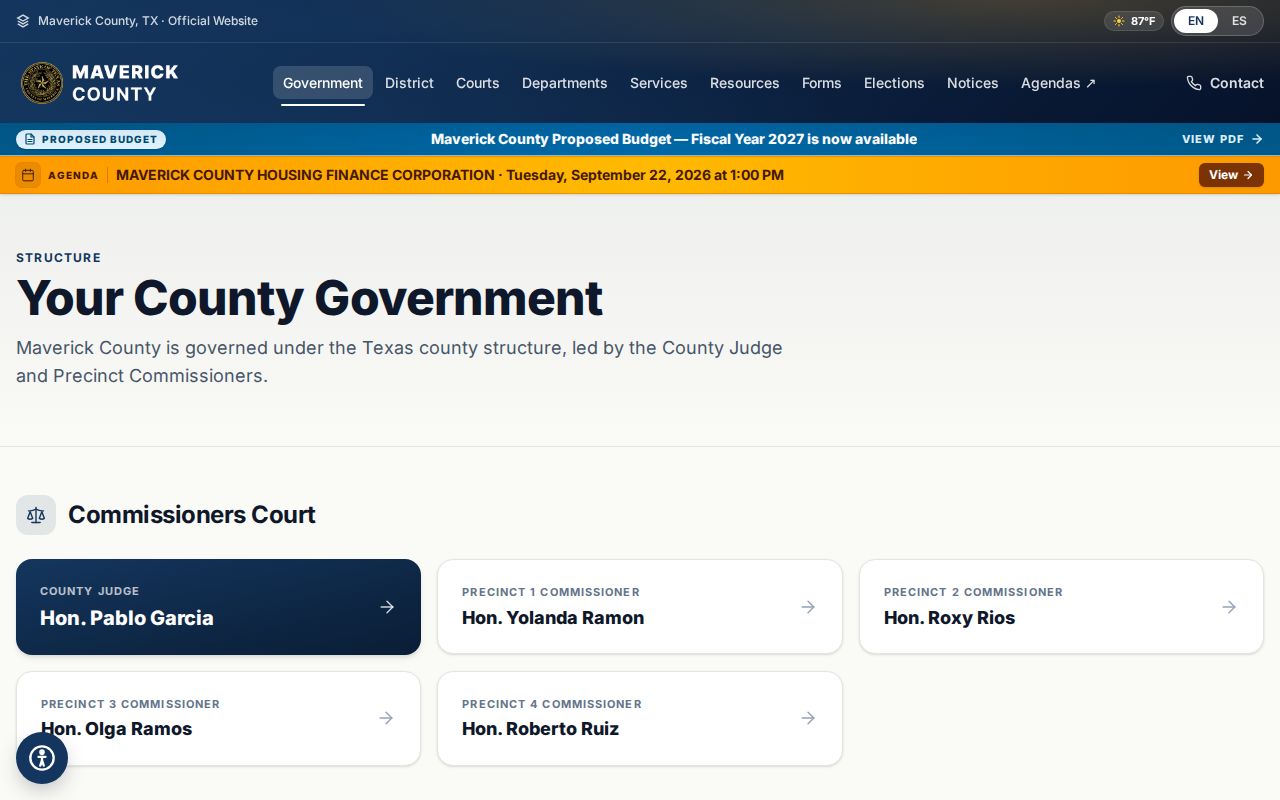The width and height of the screenshot is (1280, 800).
Task: Open the Services menu
Action: click(x=659, y=83)
